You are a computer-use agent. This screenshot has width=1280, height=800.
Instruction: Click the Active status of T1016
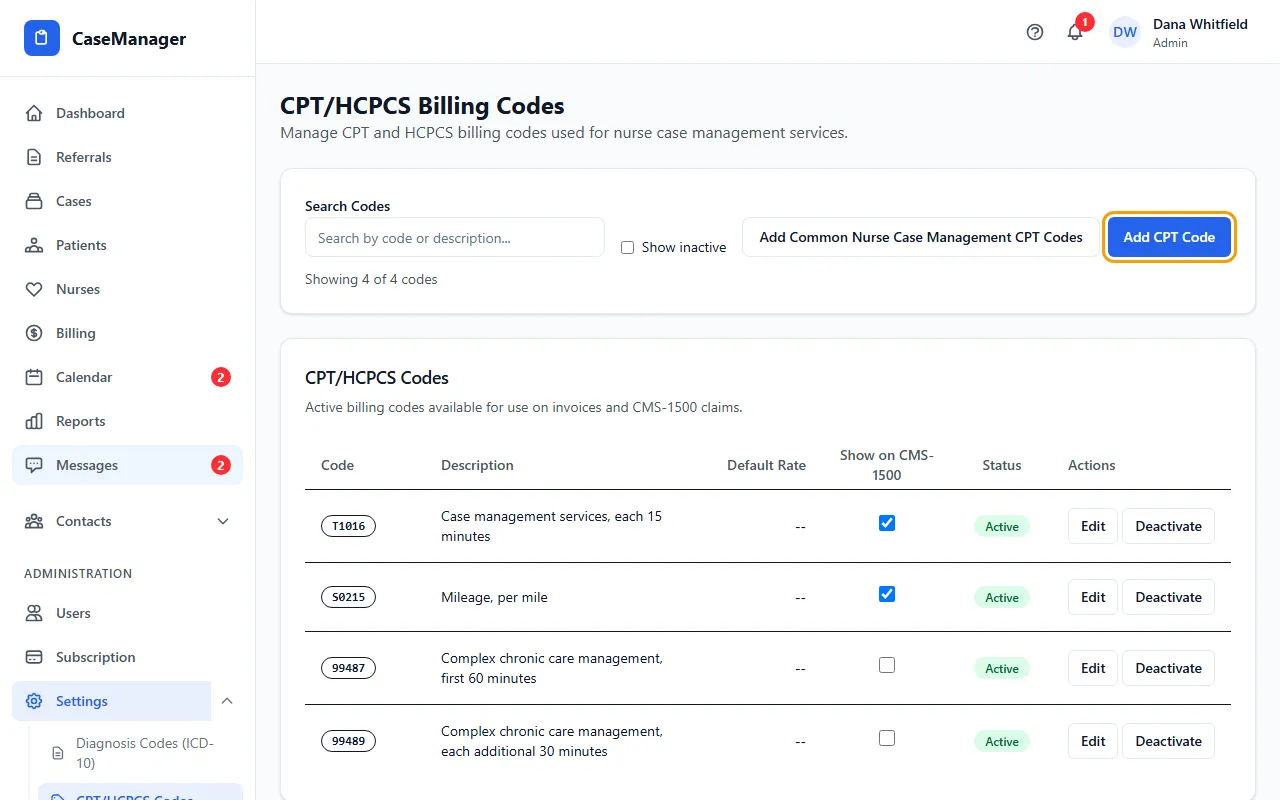pos(1002,527)
